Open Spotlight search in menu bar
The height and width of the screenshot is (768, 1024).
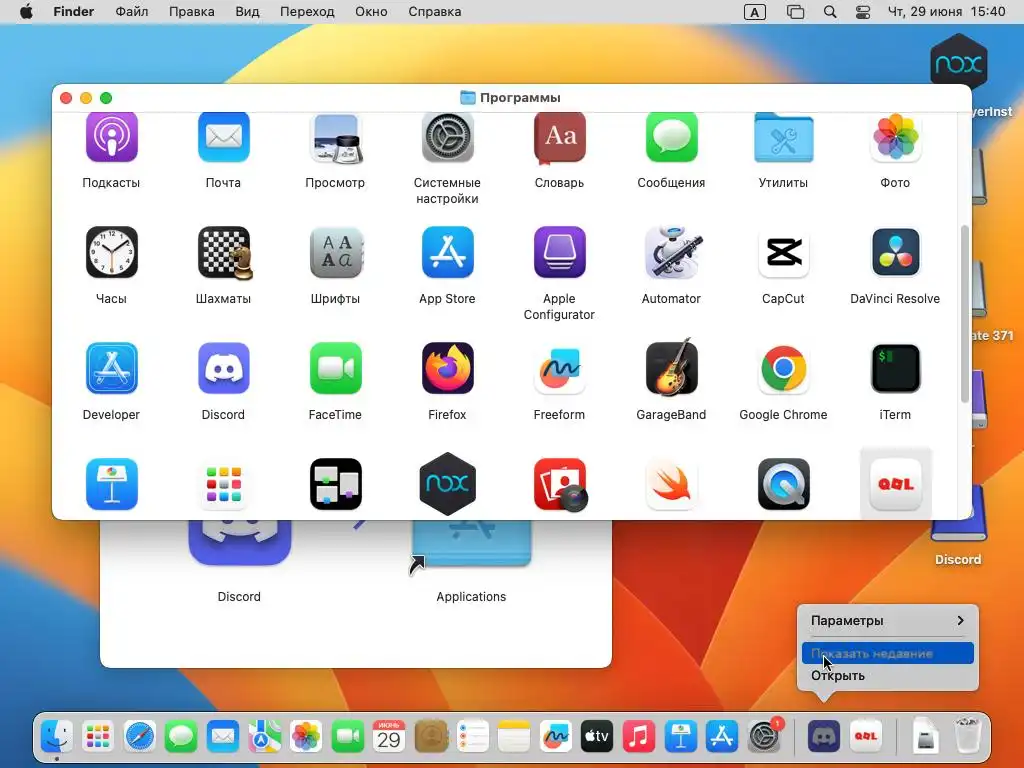point(829,12)
